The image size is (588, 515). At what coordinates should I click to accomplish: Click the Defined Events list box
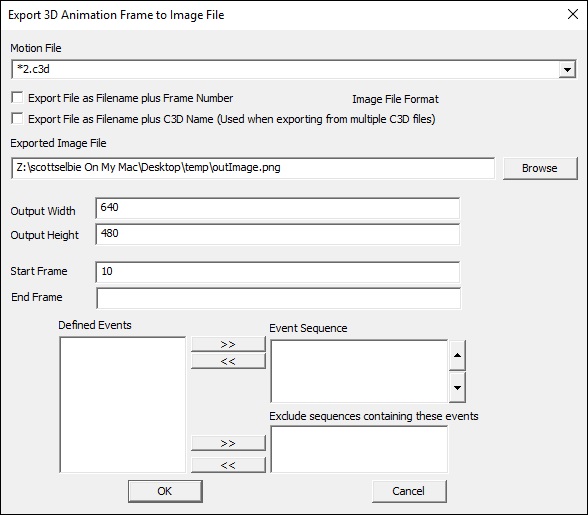coord(123,404)
